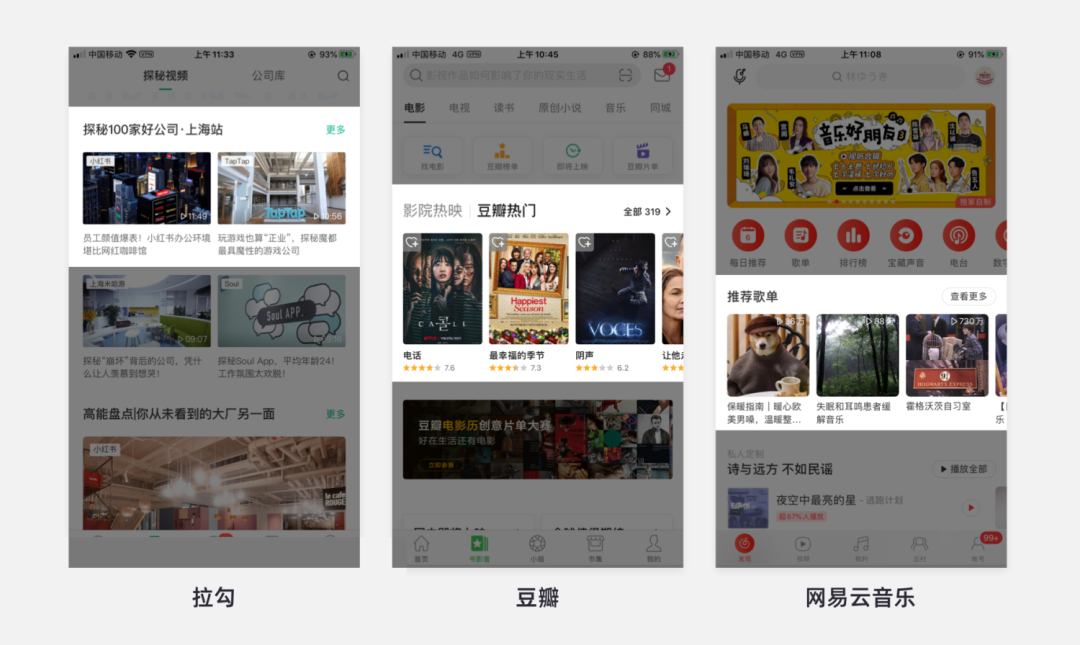Select the 电影 tab in 豆瓣
This screenshot has width=1080, height=645.
coord(415,108)
